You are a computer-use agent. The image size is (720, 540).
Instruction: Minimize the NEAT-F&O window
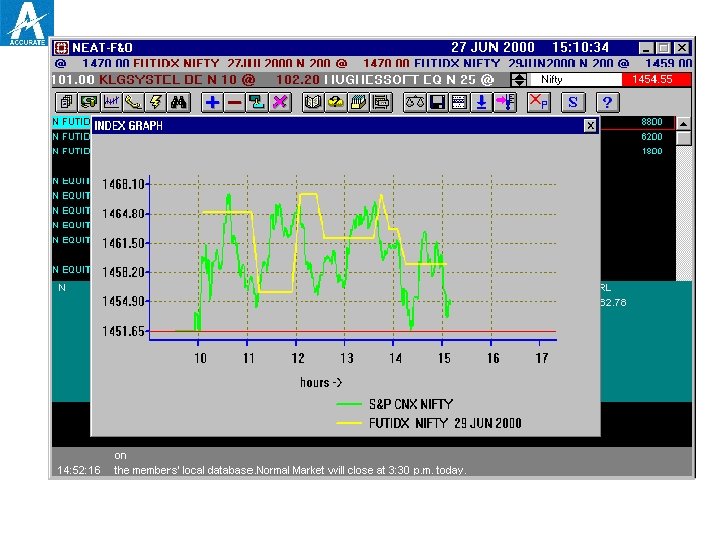[646, 48]
